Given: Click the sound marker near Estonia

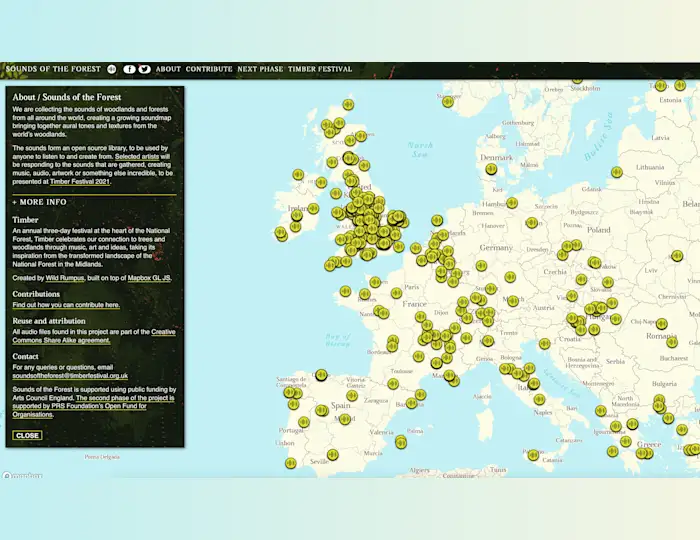Looking at the screenshot, I should pyautogui.click(x=680, y=85).
